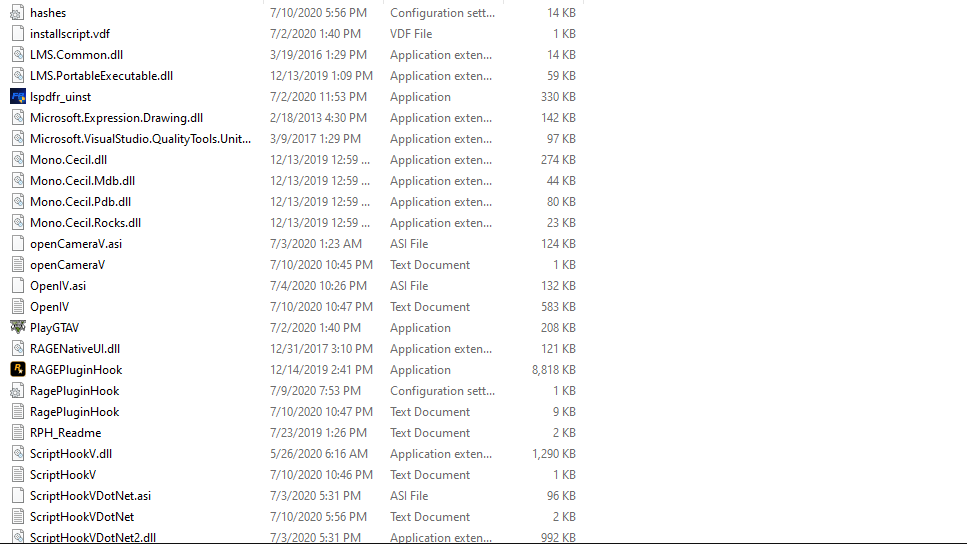The width and height of the screenshot is (967, 544).
Task: Click the 1,290 KB size value
Action: coord(554,453)
